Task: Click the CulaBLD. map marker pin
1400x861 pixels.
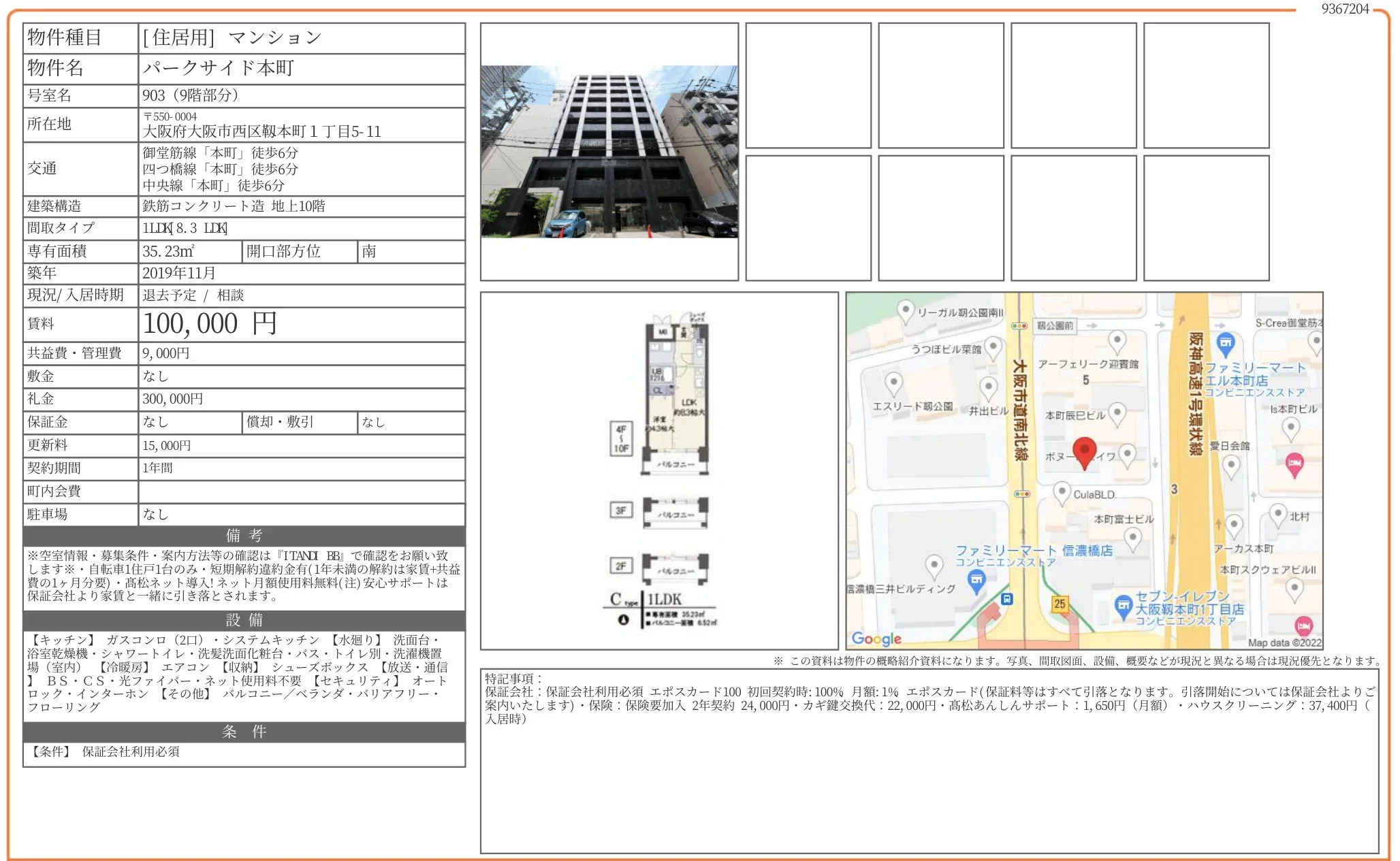Action: coord(1061,492)
